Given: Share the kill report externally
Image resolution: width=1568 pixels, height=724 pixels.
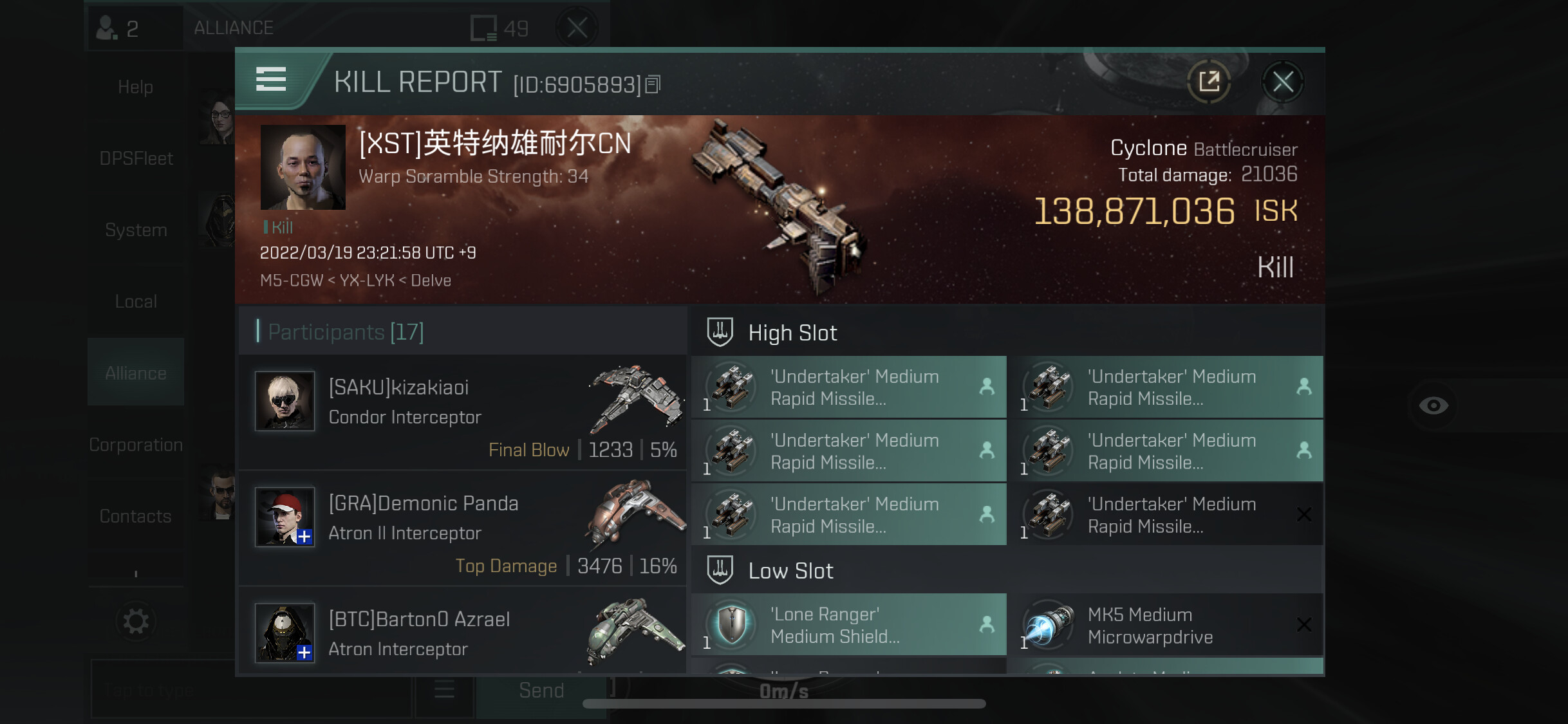Looking at the screenshot, I should [x=1209, y=82].
